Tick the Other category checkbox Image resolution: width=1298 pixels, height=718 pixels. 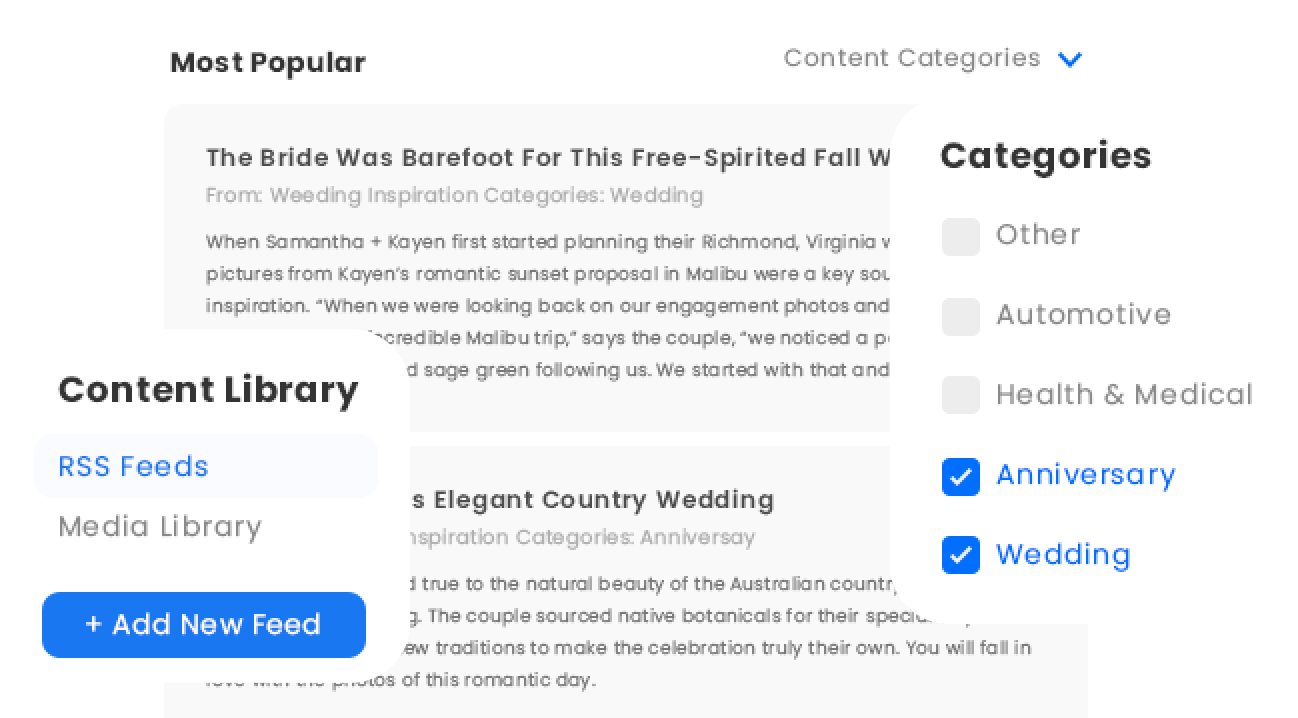pos(961,237)
